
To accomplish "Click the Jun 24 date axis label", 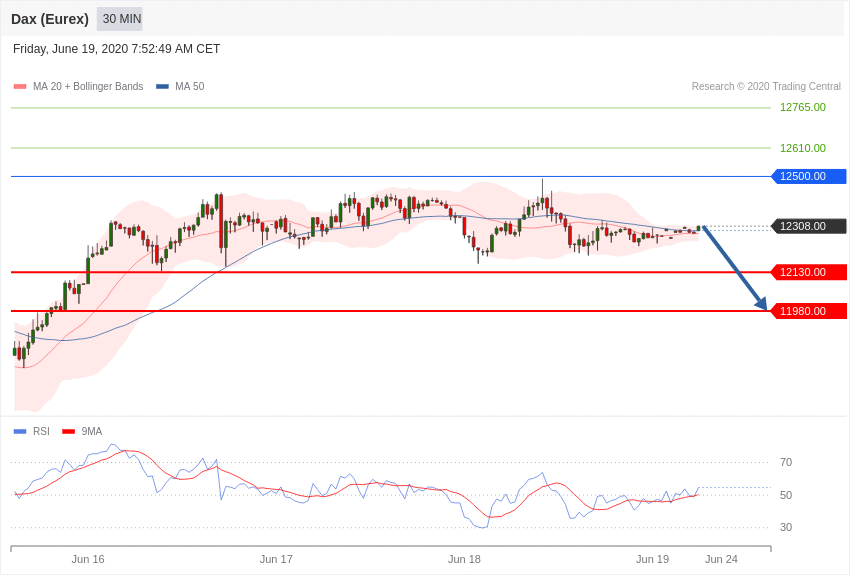I will click(x=721, y=559).
